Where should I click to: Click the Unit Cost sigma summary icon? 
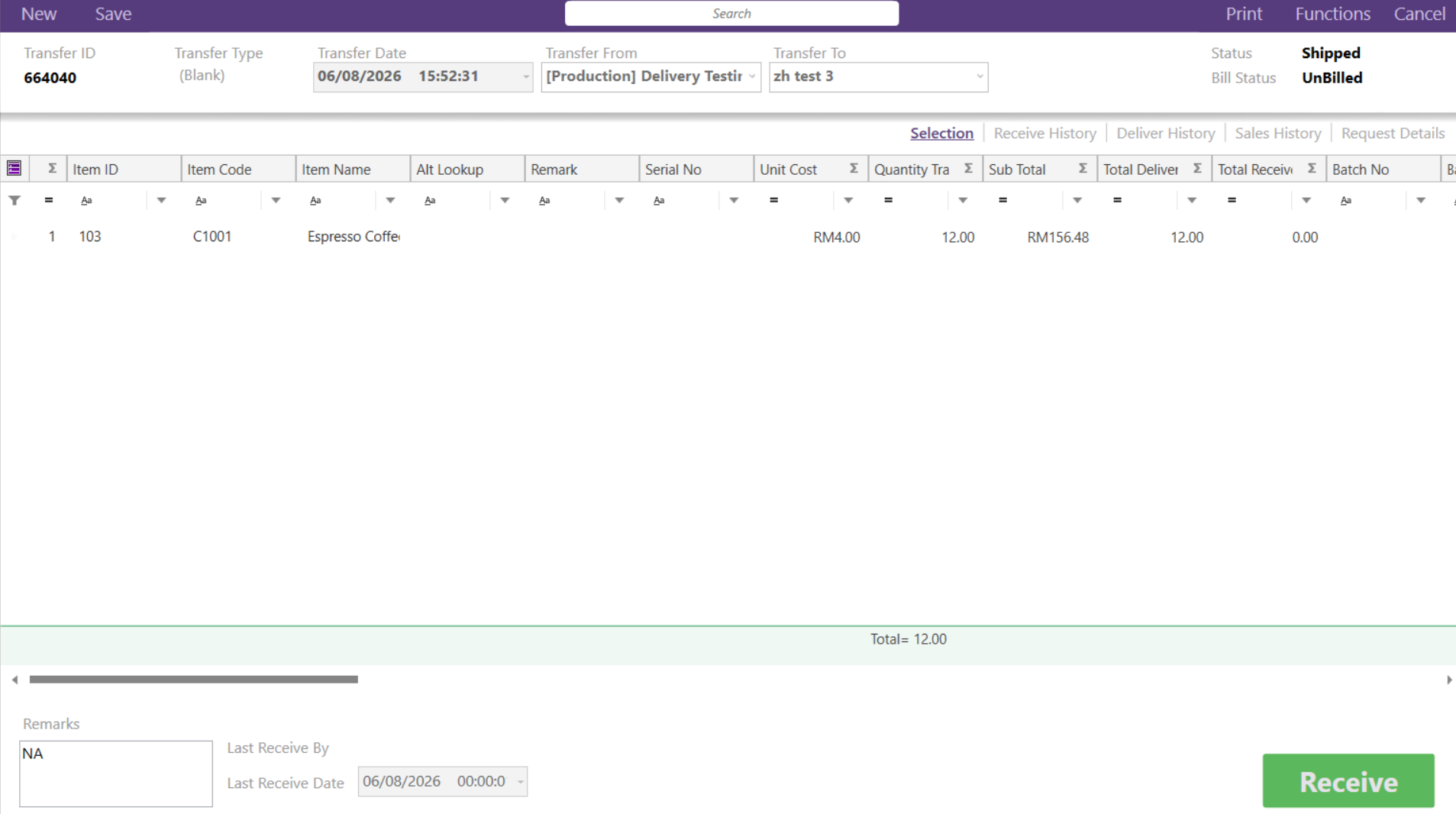pyautogui.click(x=854, y=169)
